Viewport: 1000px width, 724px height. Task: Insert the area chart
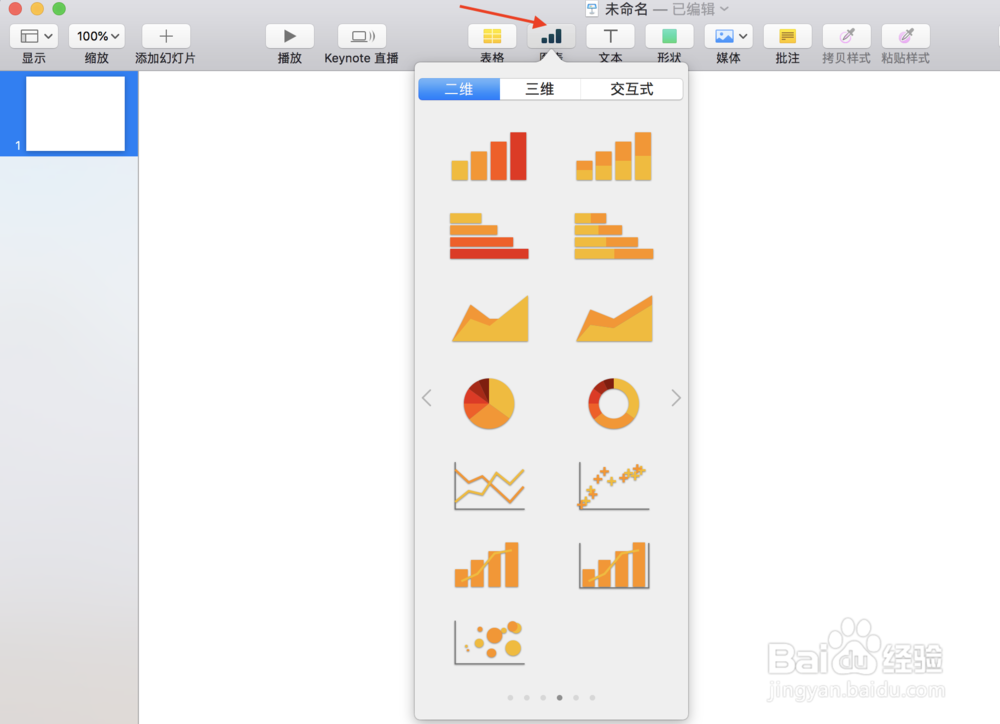490,318
